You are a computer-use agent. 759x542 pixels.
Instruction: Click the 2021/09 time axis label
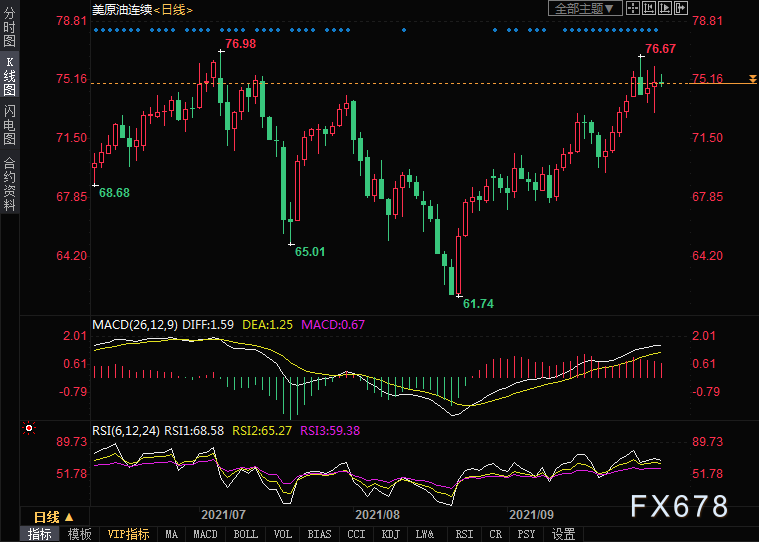tap(531, 514)
